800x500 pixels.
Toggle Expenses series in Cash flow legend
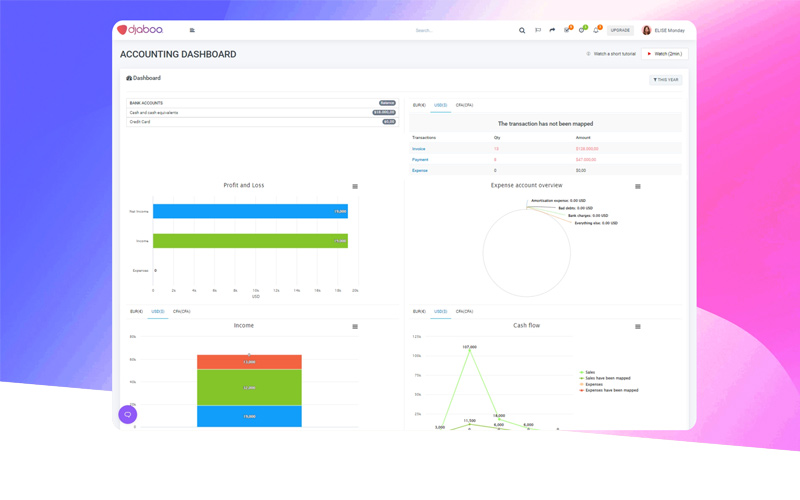click(x=591, y=384)
